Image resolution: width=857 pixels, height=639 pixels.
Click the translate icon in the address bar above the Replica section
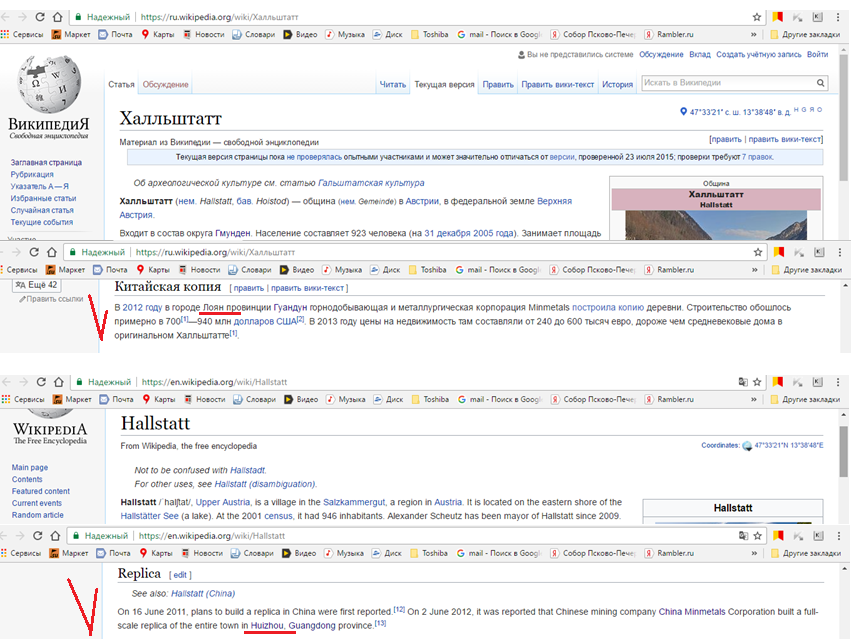point(743,536)
